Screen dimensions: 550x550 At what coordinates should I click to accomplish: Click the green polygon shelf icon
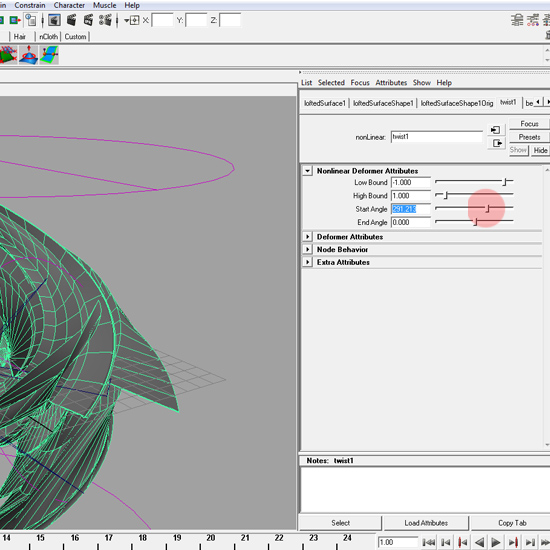pos(8,55)
